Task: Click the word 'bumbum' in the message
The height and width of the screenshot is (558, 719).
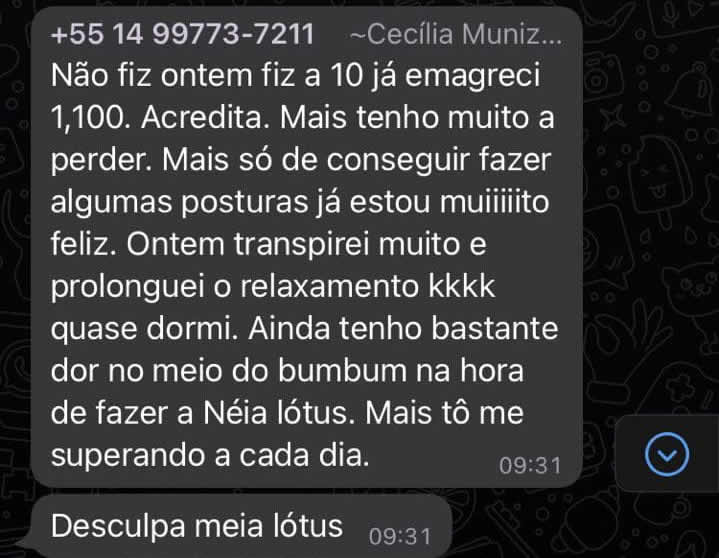Action: (343, 370)
